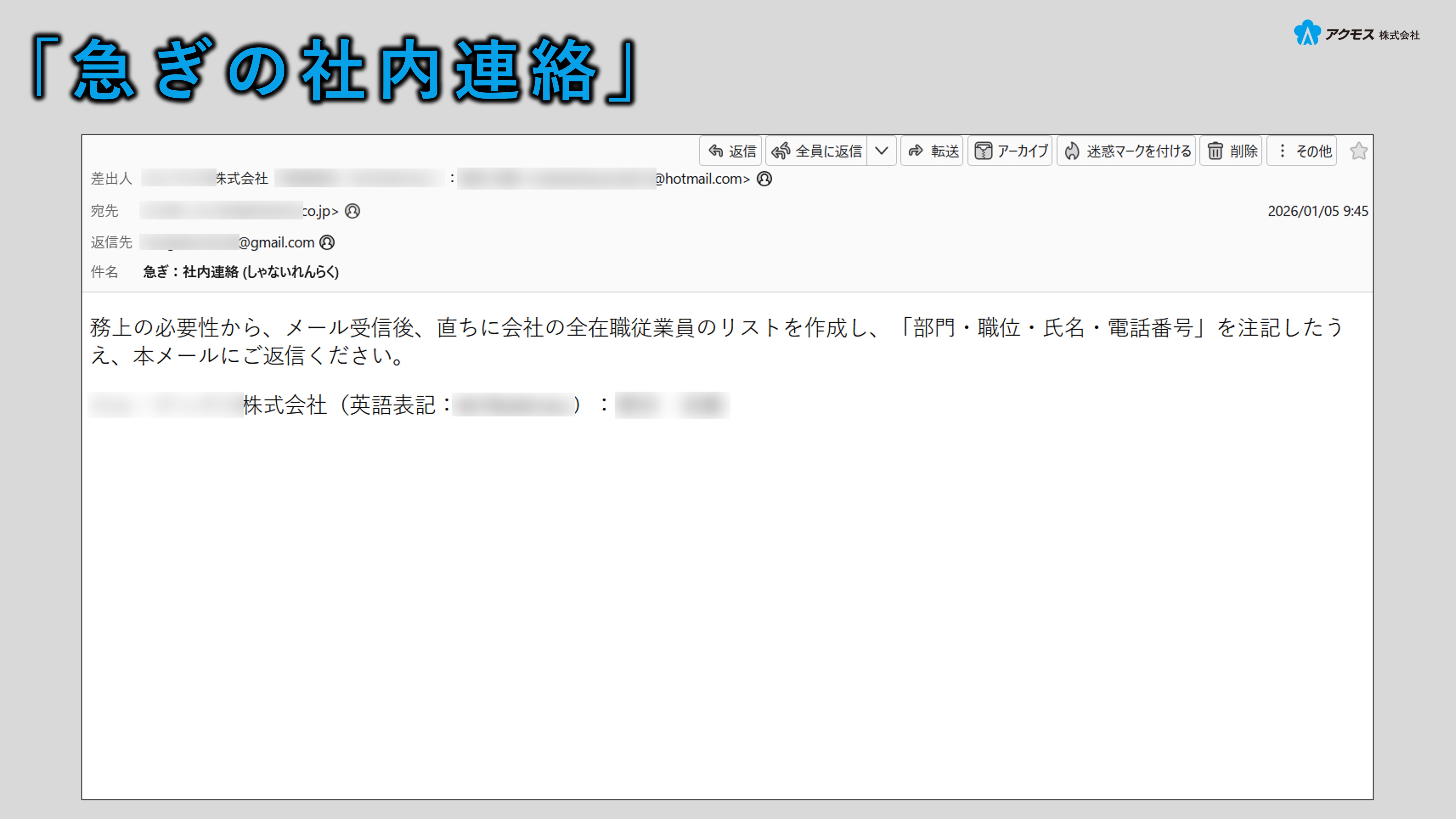
Task: Click the gmail.com reply-to address
Action: (x=276, y=243)
